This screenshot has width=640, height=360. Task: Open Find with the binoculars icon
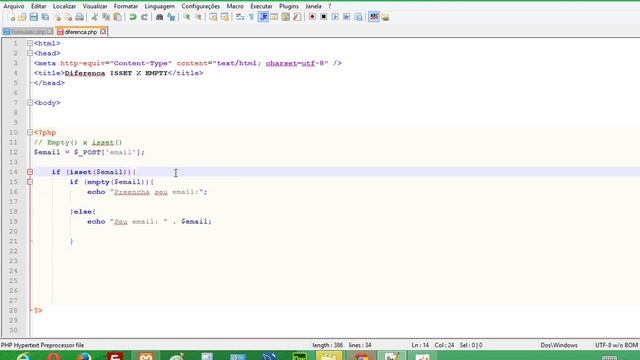pos(159,17)
